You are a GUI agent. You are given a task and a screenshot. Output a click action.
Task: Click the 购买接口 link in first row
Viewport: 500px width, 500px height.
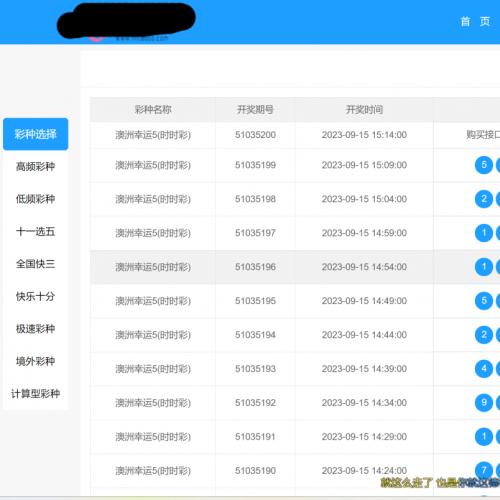click(483, 135)
